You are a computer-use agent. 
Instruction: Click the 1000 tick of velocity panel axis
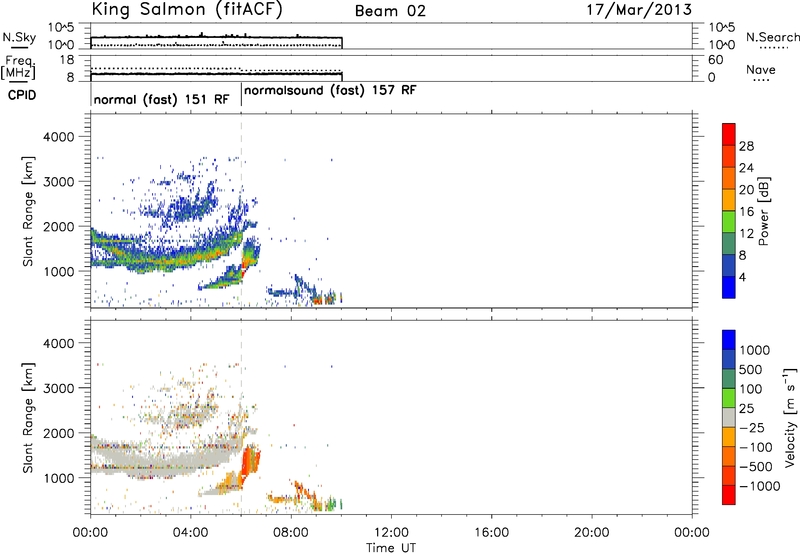59,478
